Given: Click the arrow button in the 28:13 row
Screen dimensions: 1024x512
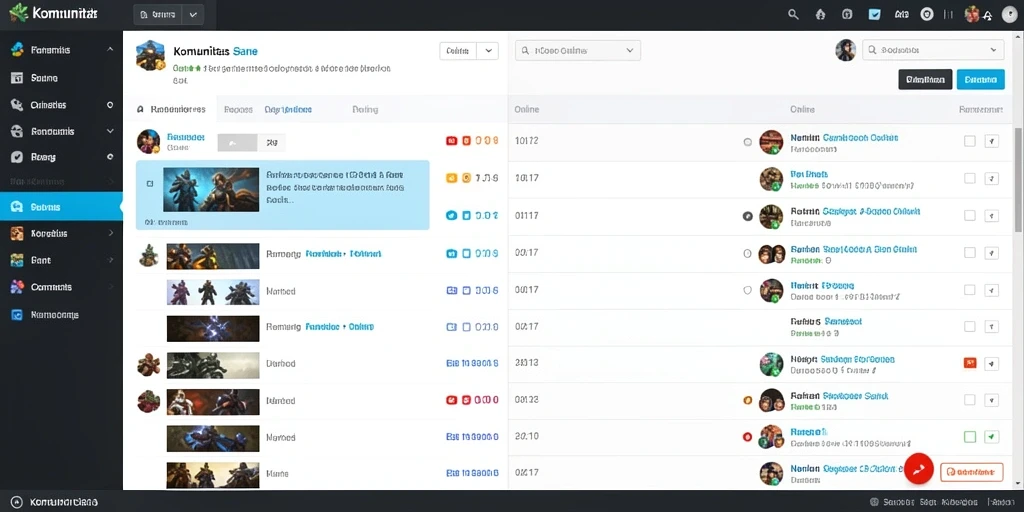Looking at the screenshot, I should pos(991,363).
